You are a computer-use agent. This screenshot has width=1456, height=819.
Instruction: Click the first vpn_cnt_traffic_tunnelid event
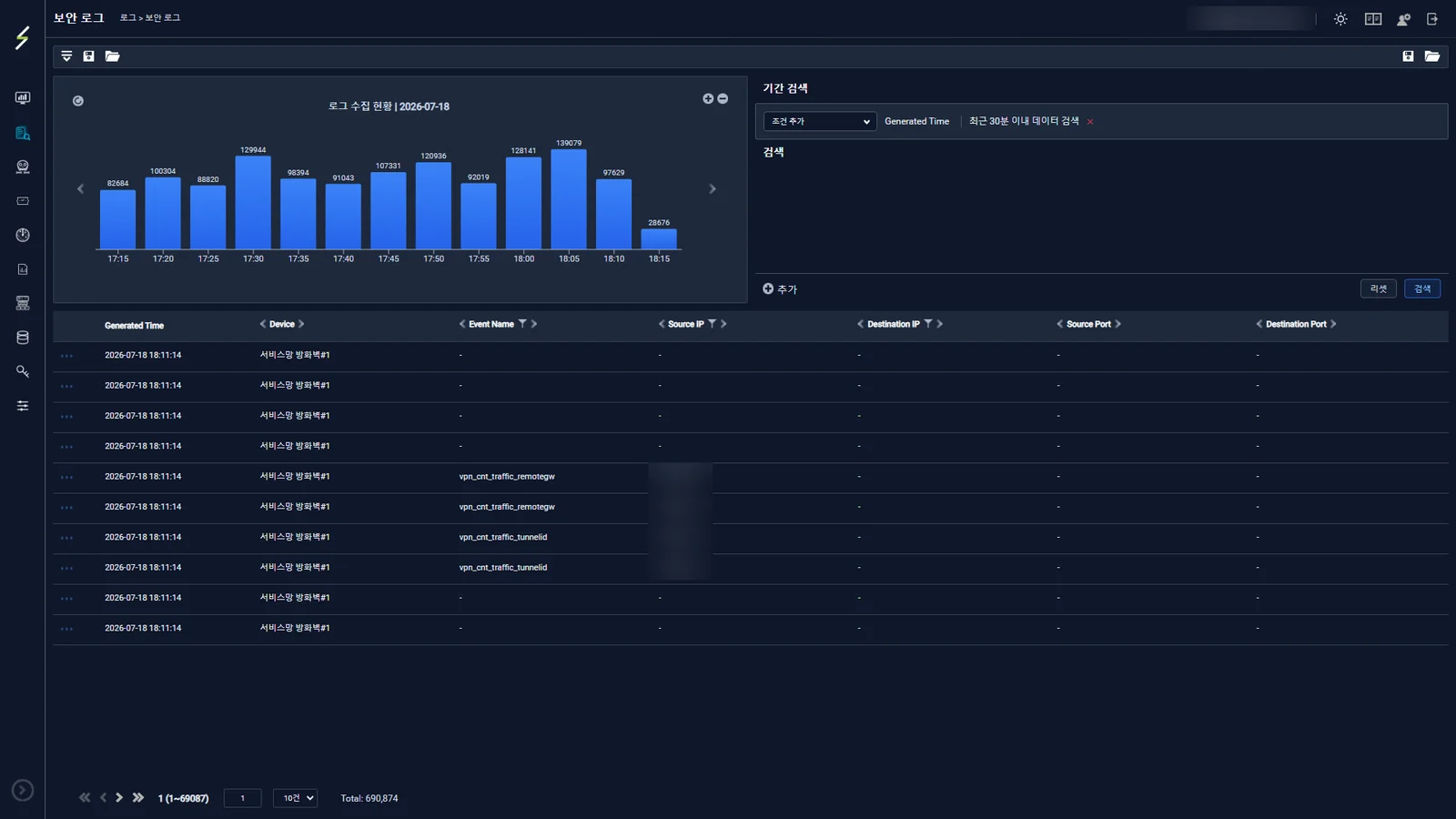pyautogui.click(x=503, y=538)
